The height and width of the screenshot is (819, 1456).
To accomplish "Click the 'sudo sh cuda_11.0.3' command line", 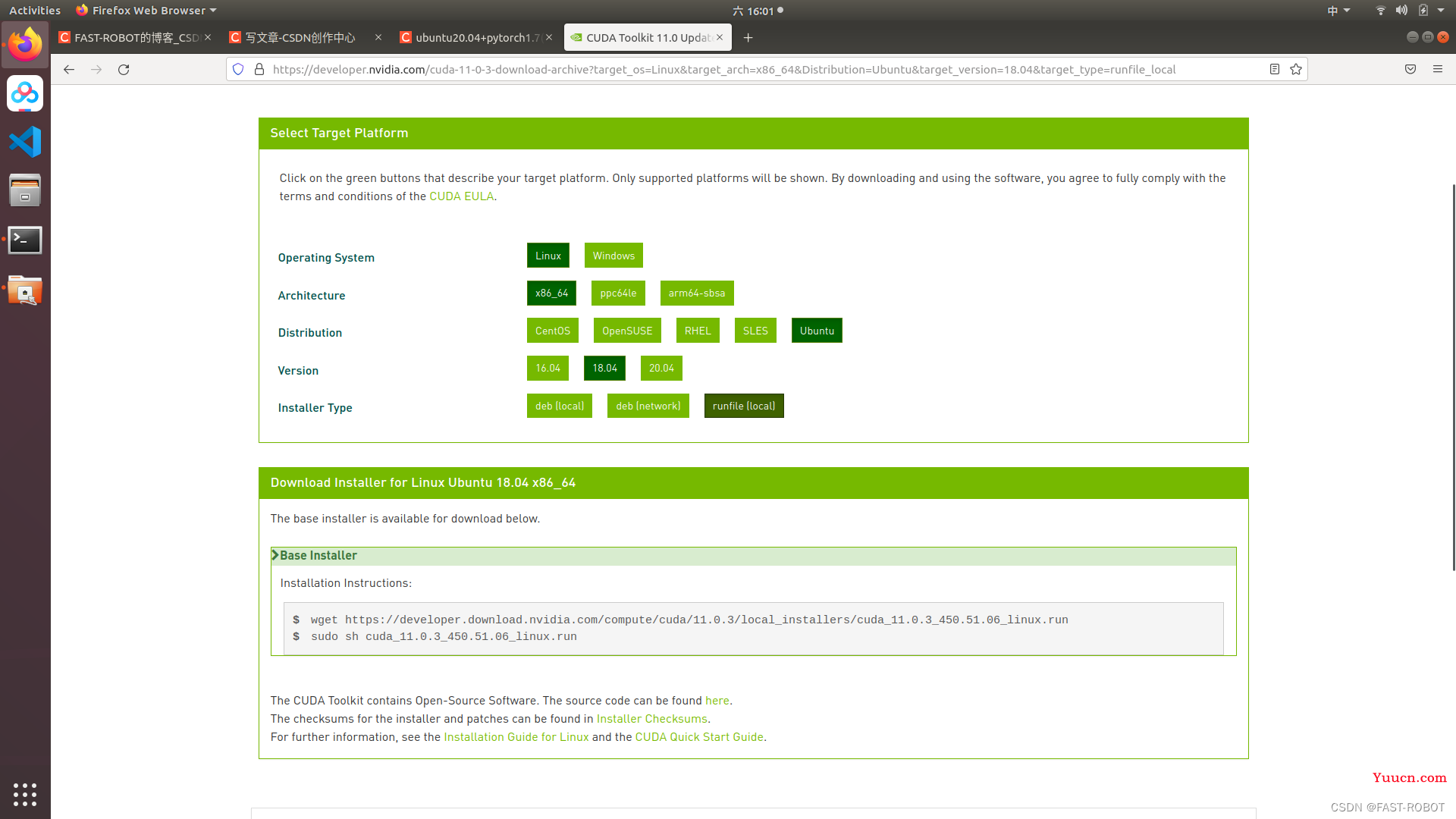I will click(x=443, y=637).
